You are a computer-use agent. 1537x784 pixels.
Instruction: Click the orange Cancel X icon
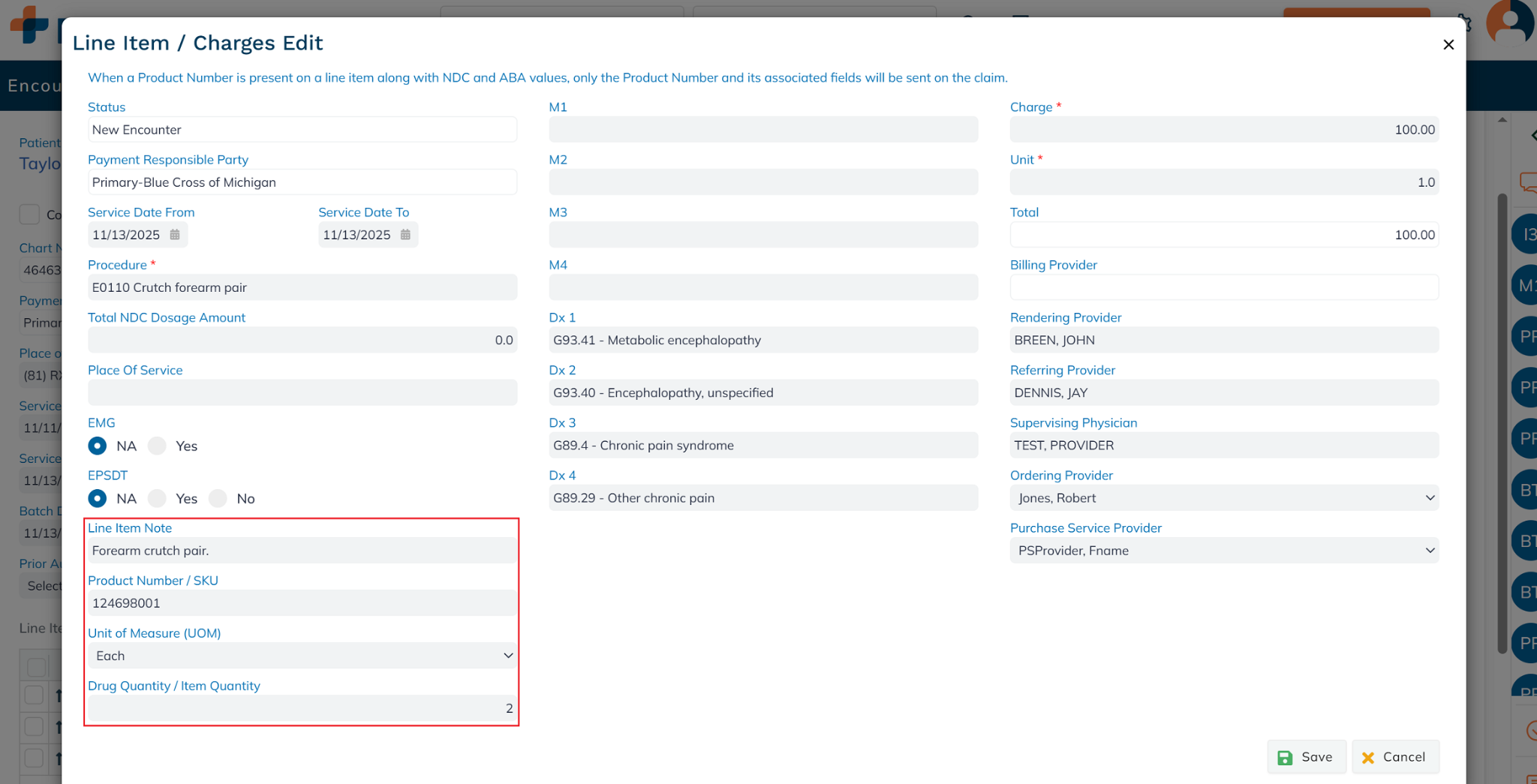coord(1368,758)
